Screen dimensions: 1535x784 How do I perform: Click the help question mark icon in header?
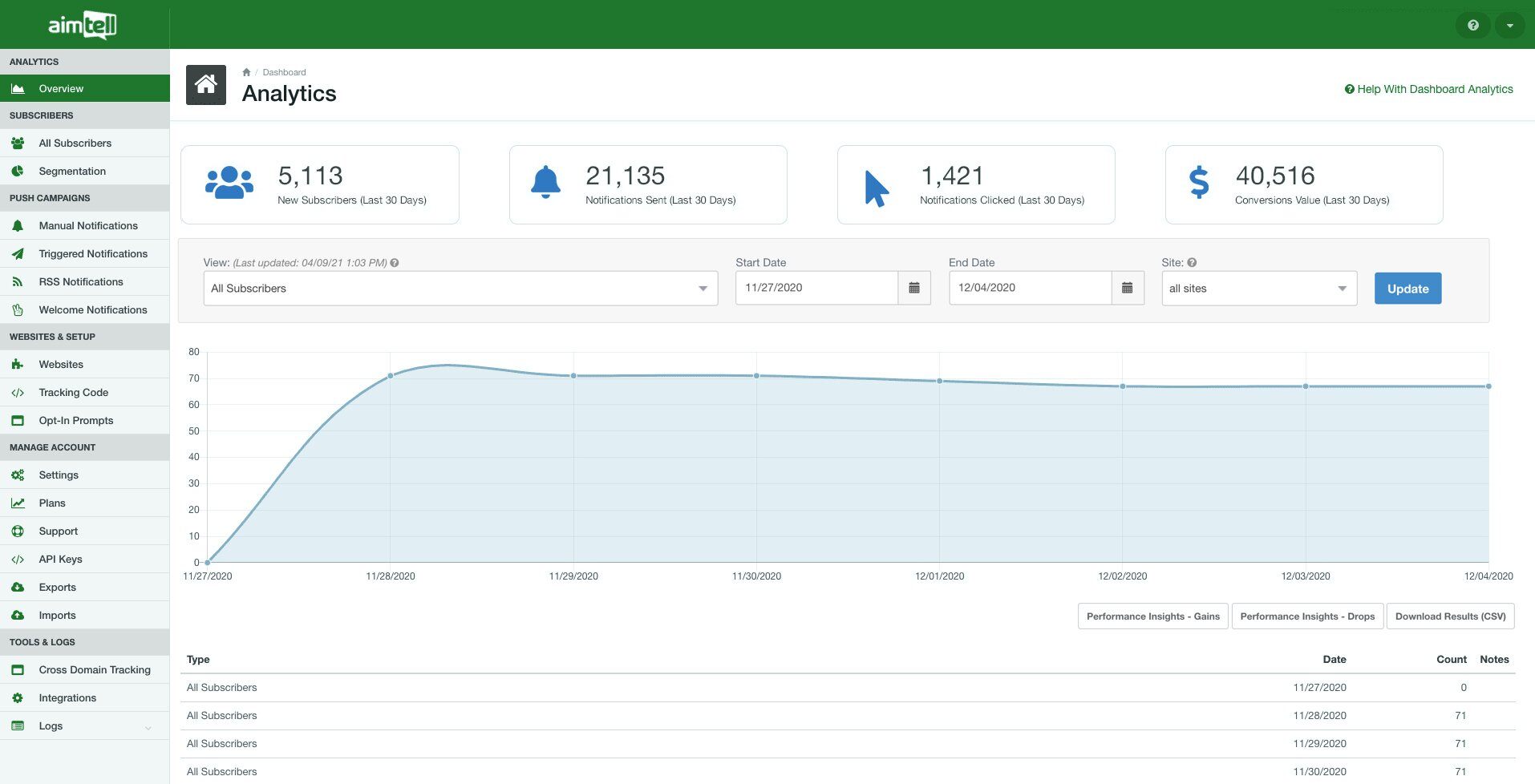1472,26
